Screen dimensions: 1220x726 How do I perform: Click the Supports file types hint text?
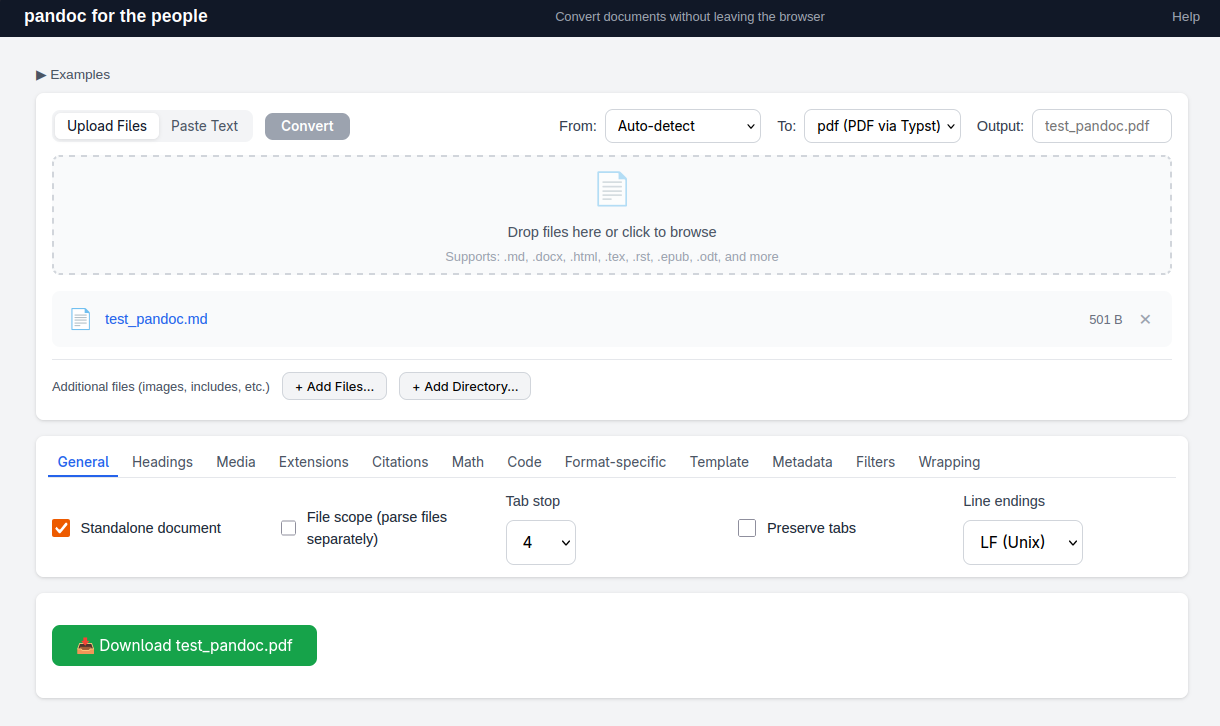pyautogui.click(x=612, y=257)
